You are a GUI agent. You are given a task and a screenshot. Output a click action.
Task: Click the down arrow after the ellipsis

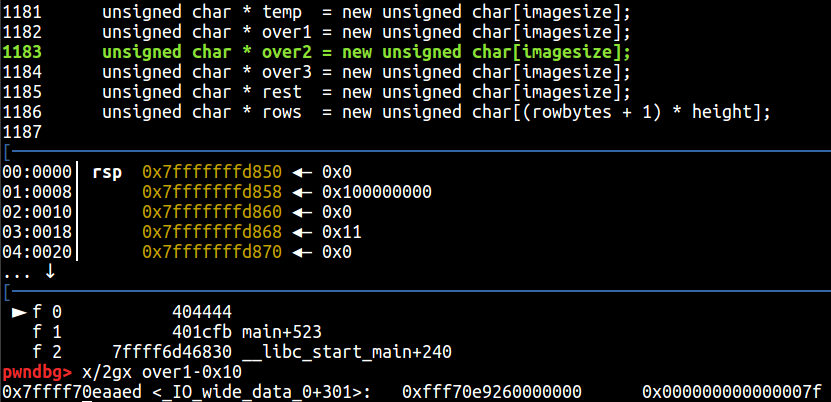pos(51,271)
